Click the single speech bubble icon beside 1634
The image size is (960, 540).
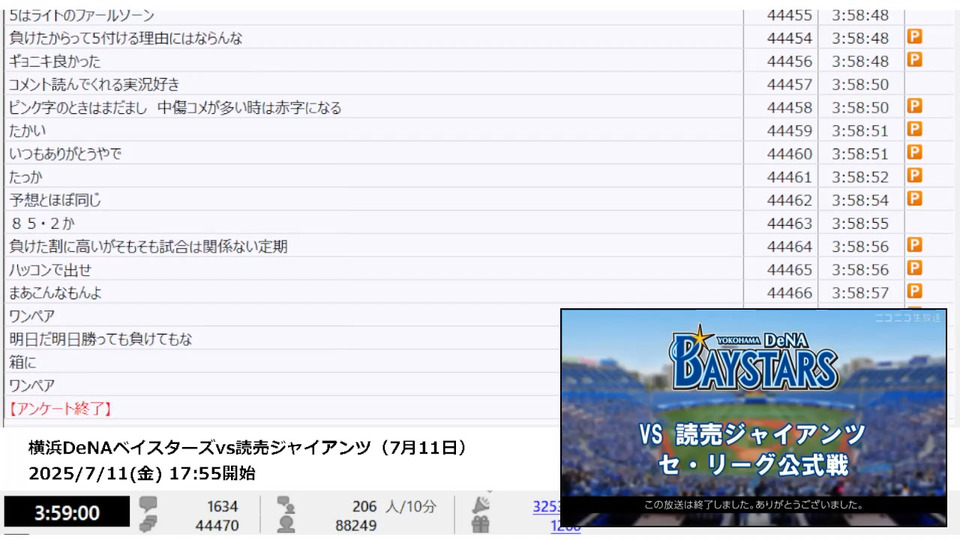148,505
